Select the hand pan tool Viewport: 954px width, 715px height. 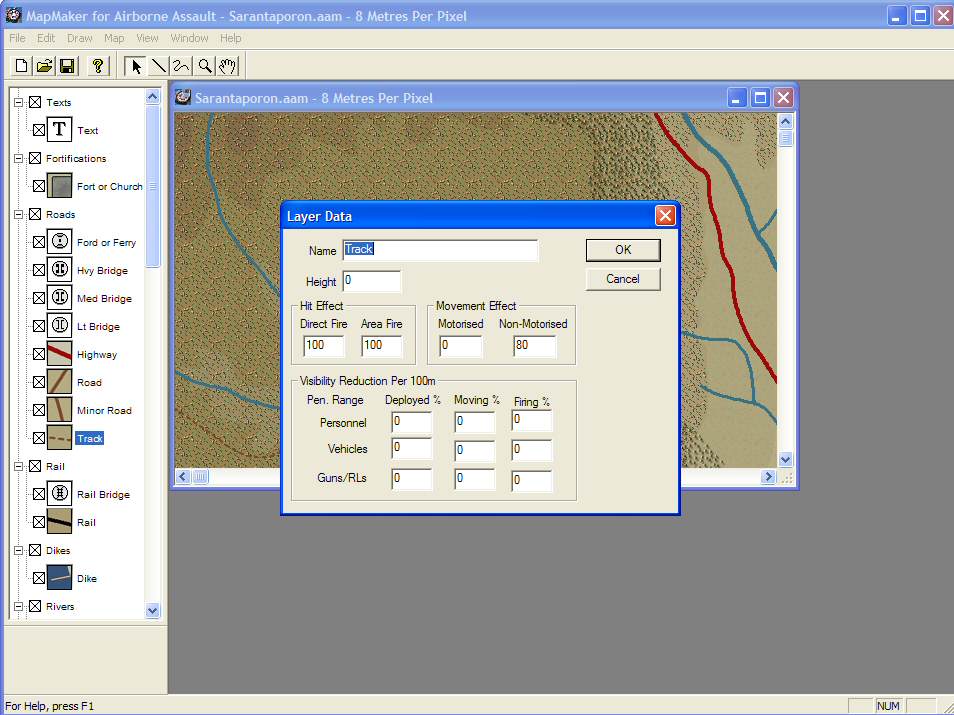tap(228, 66)
